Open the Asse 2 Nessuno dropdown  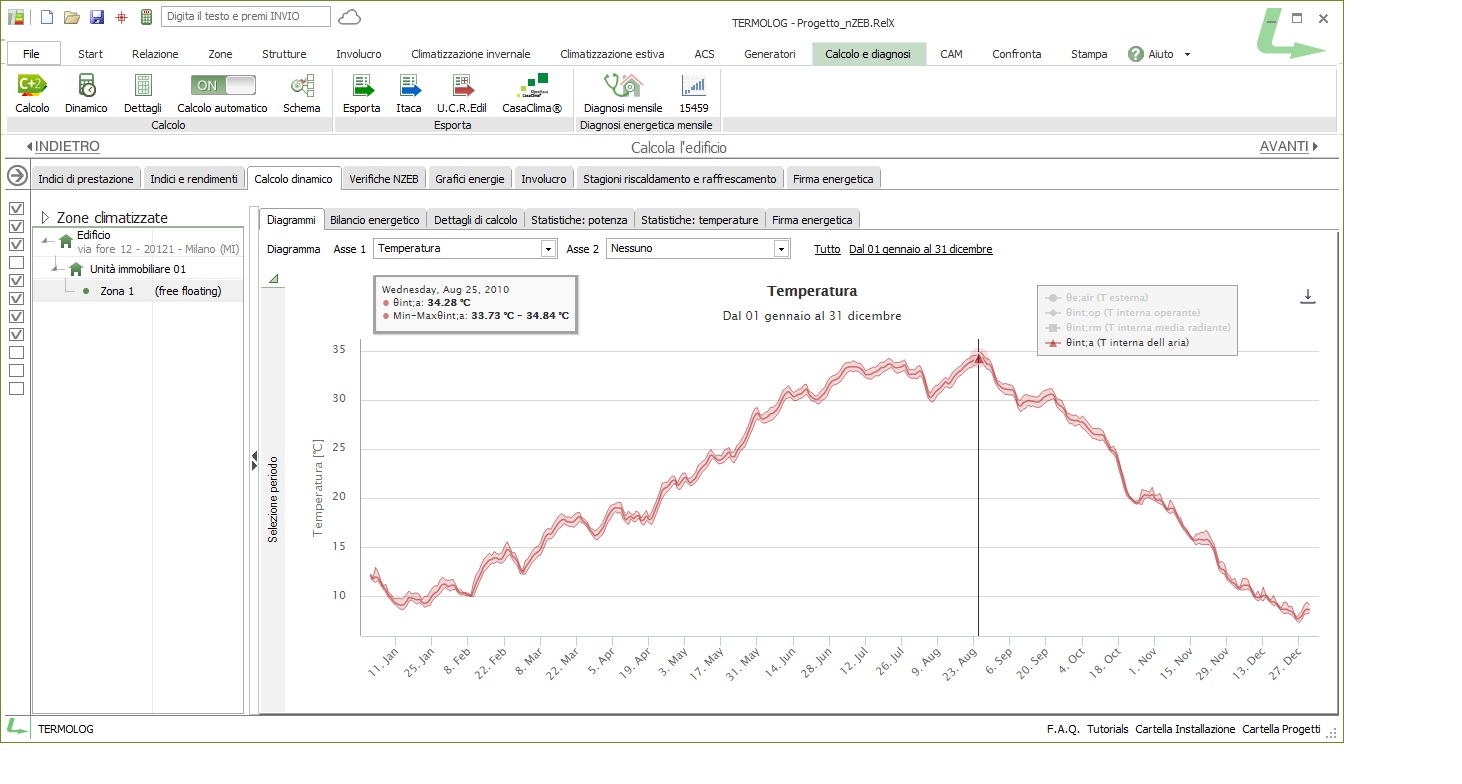(781, 249)
